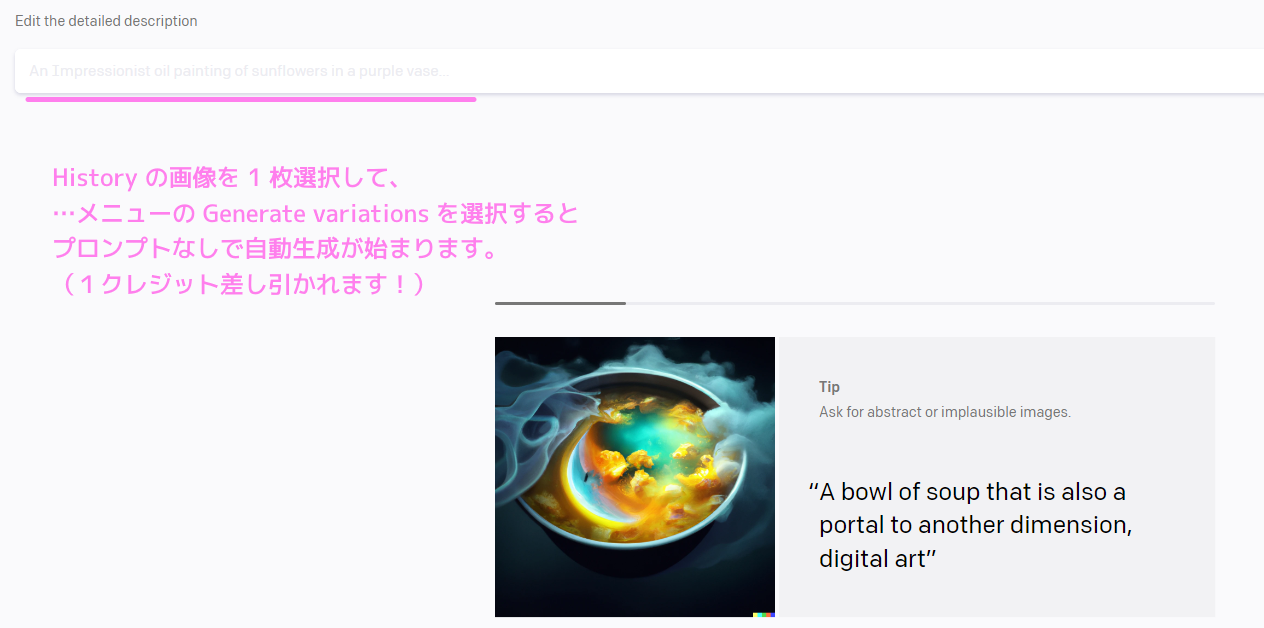Viewport: 1264px width, 628px height.
Task: Click the bold "Tip" heading
Action: click(x=829, y=387)
